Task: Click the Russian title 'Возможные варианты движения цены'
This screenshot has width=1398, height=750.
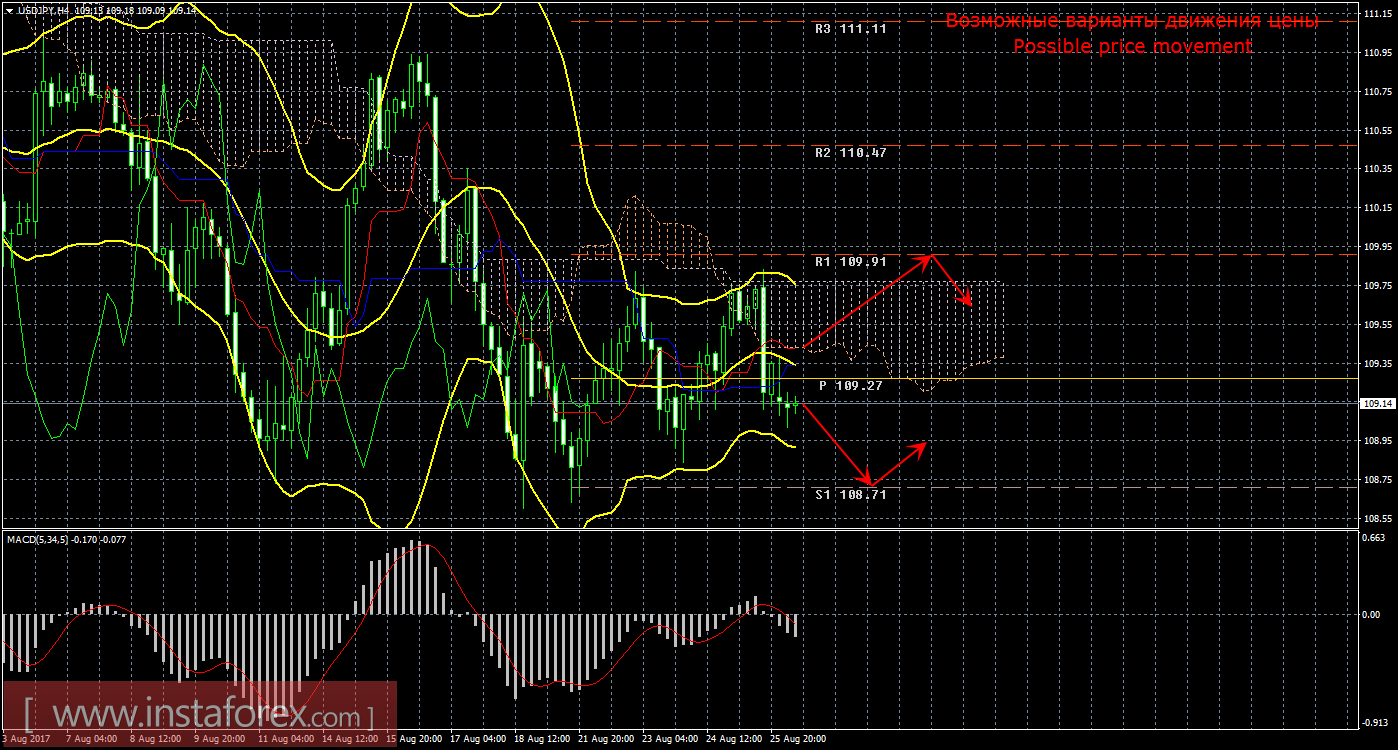Action: coord(1132,21)
